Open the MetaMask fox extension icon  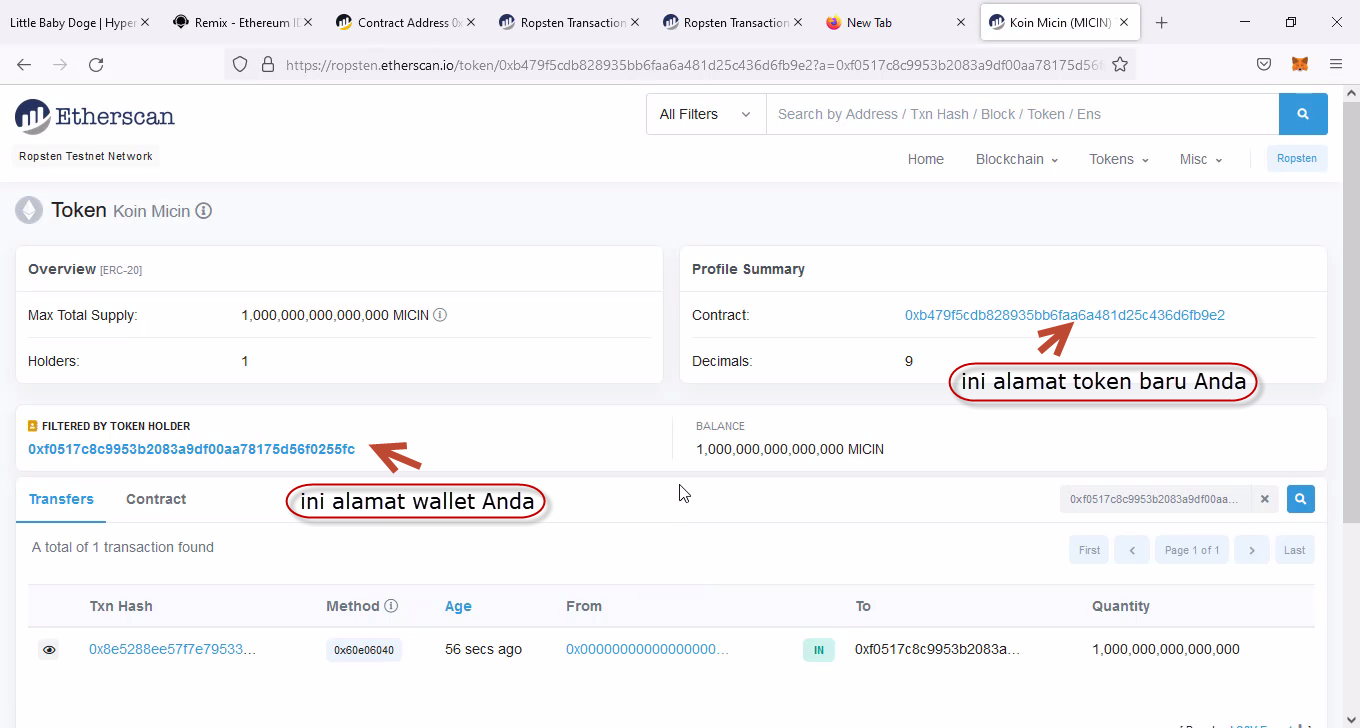[1299, 64]
